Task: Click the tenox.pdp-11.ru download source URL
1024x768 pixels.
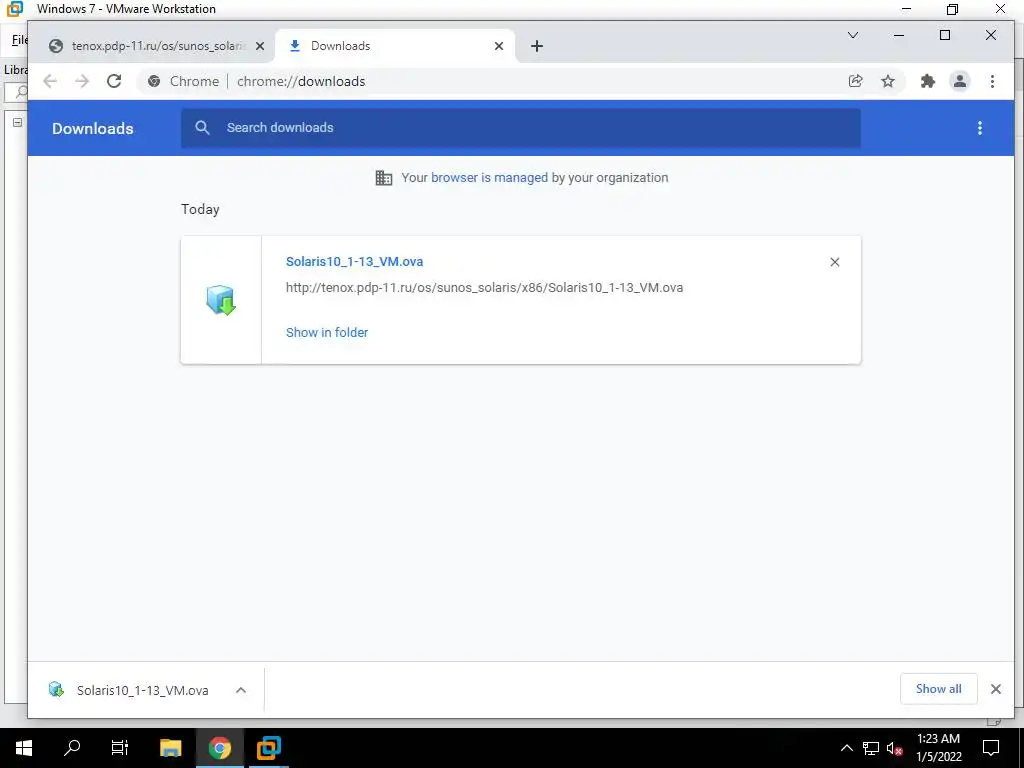Action: click(485, 287)
